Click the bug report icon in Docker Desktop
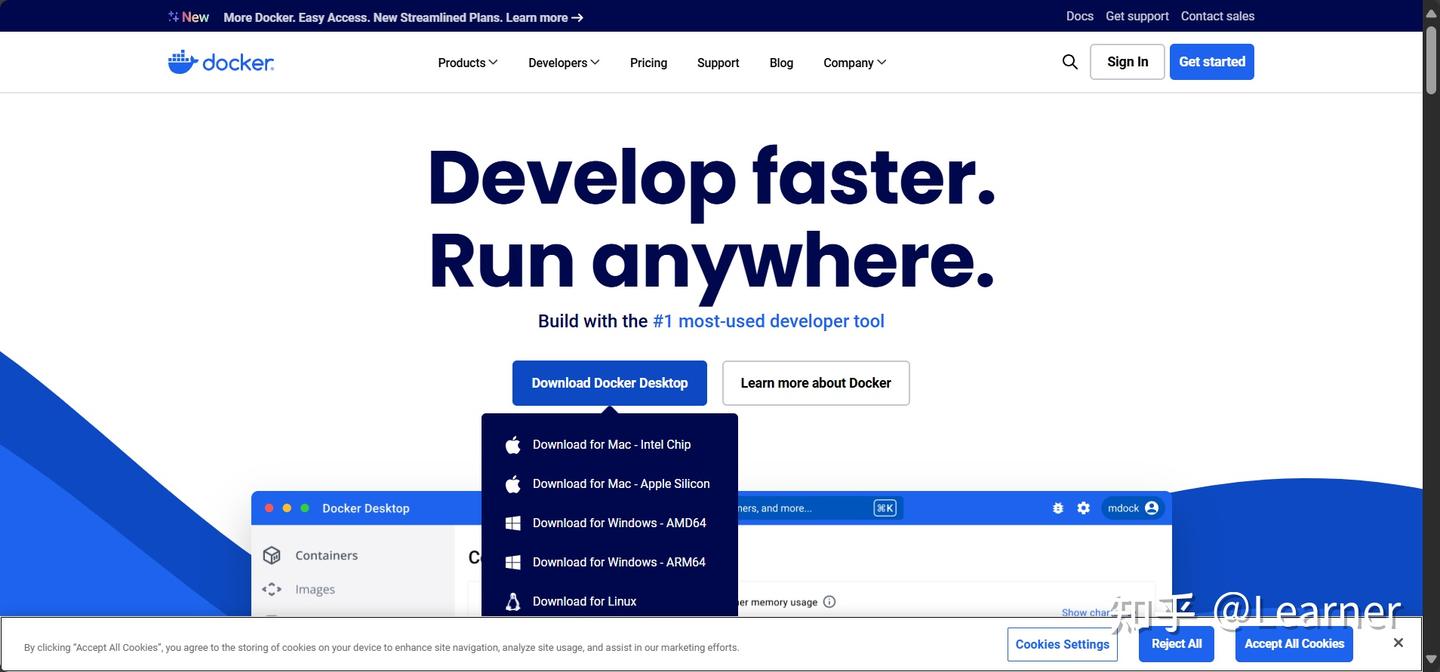The width and height of the screenshot is (1440, 672). [x=1057, y=508]
